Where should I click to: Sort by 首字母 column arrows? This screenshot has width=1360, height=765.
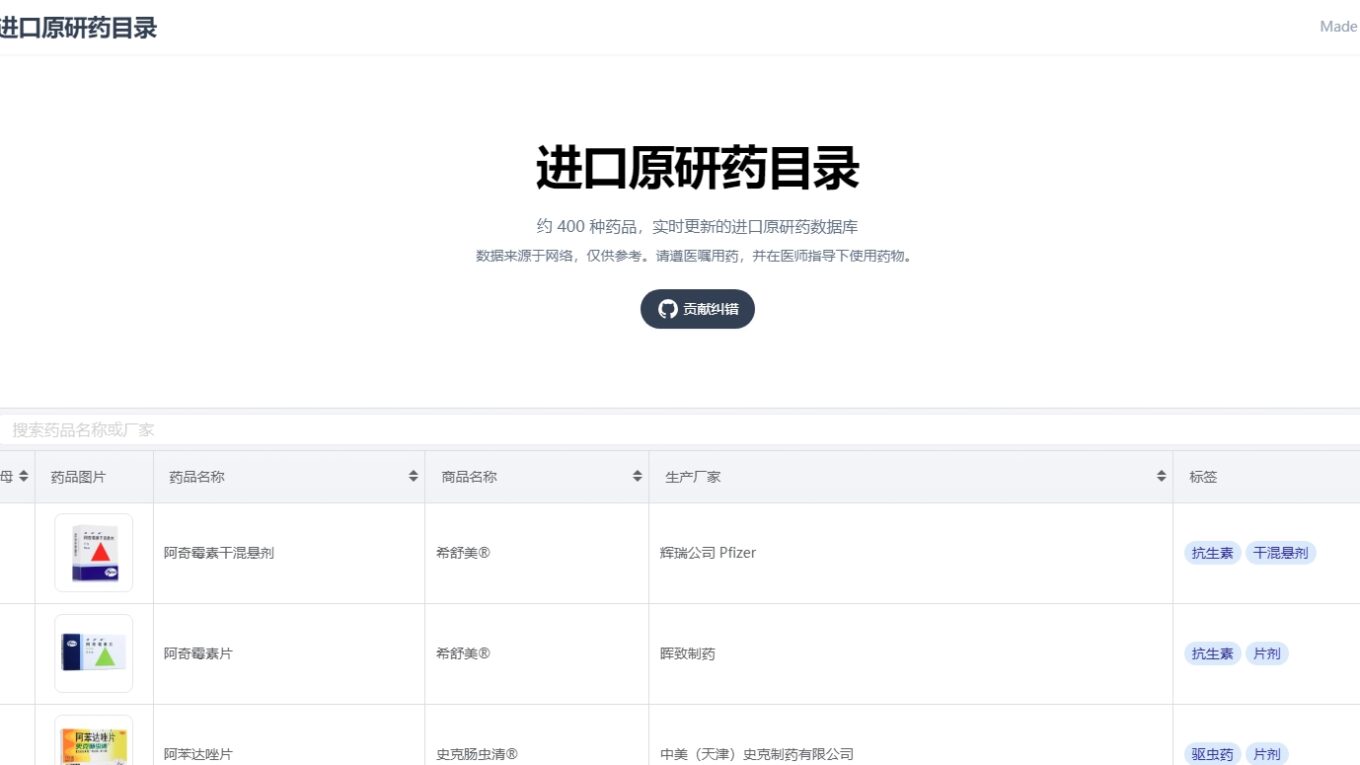(23, 477)
